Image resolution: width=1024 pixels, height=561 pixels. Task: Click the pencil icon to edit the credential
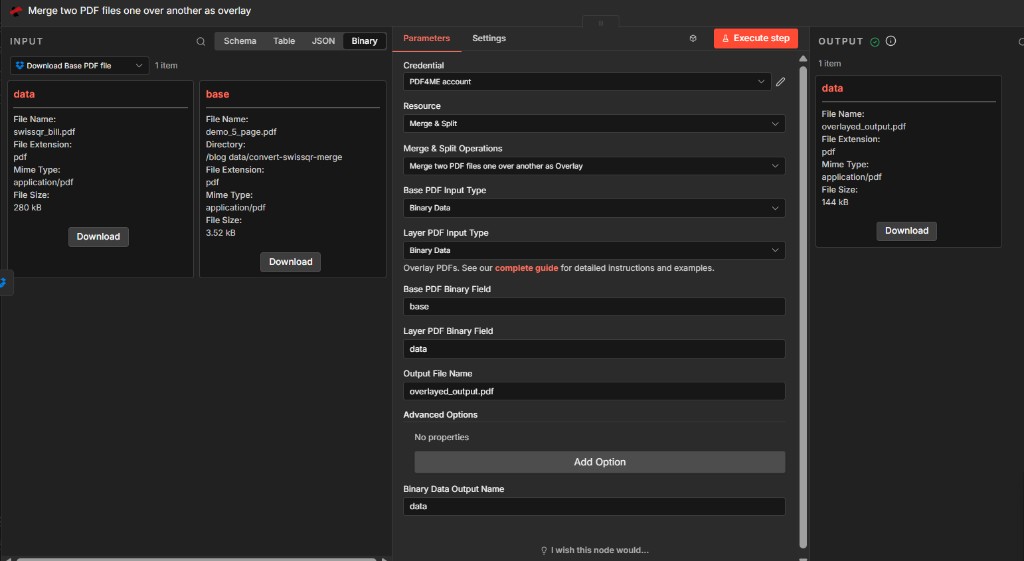click(781, 82)
